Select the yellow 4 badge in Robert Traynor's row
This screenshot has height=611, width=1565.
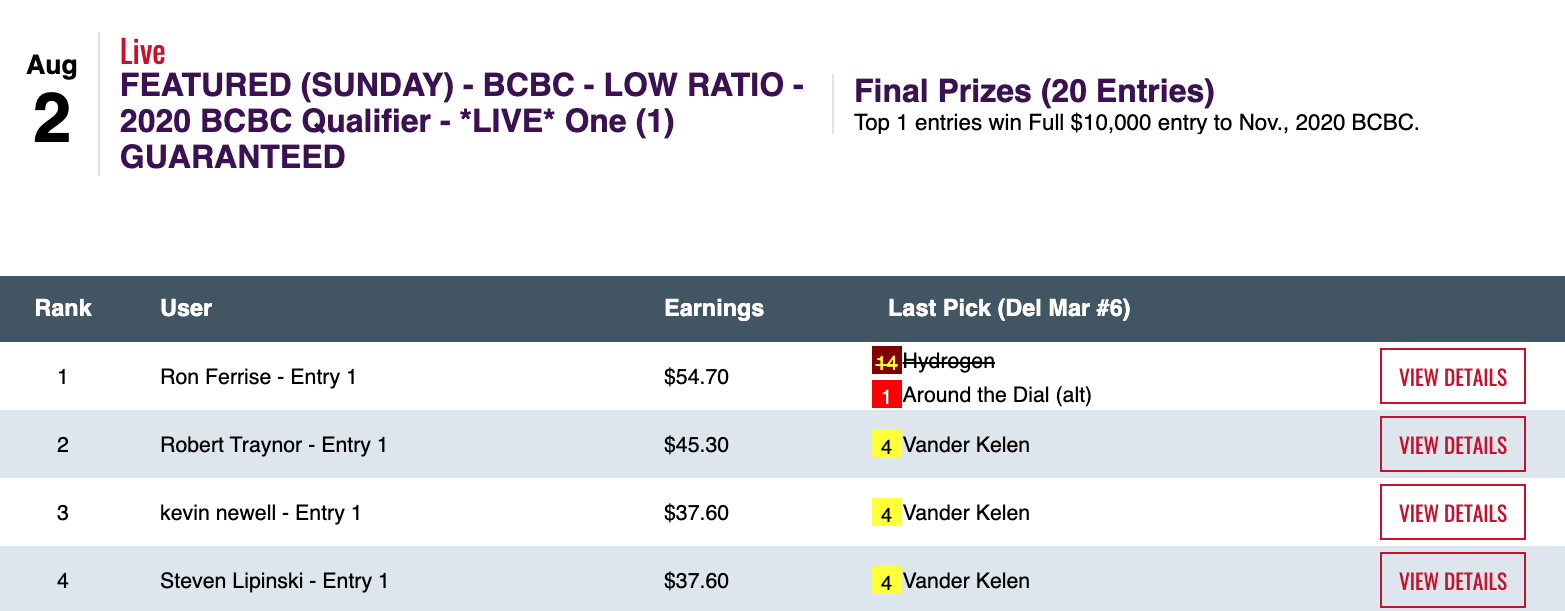point(886,446)
